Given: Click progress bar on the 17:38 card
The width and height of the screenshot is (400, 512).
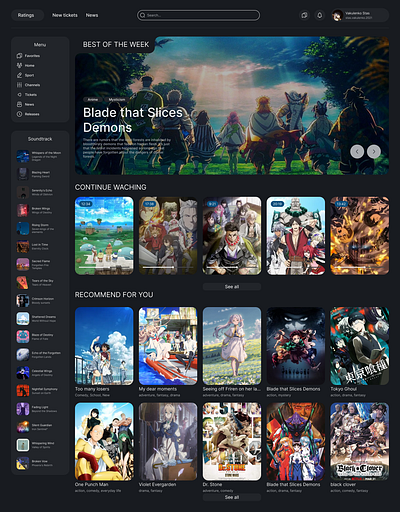Looking at the screenshot, I should point(168,267).
